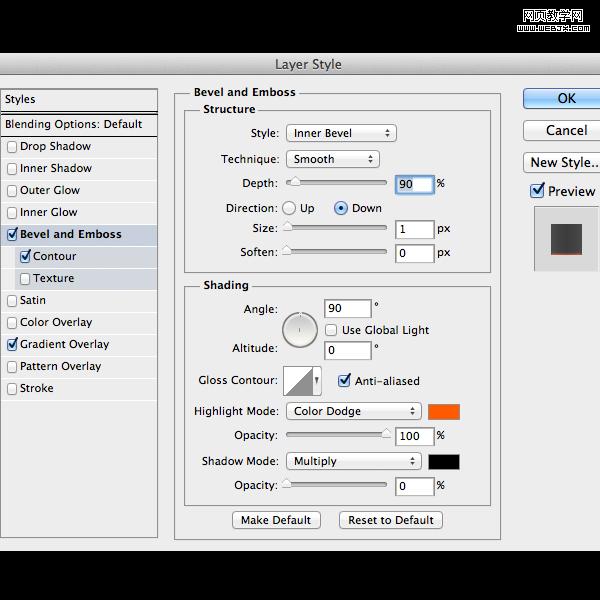
Task: Click the Depth slider thumb
Action: (x=294, y=182)
